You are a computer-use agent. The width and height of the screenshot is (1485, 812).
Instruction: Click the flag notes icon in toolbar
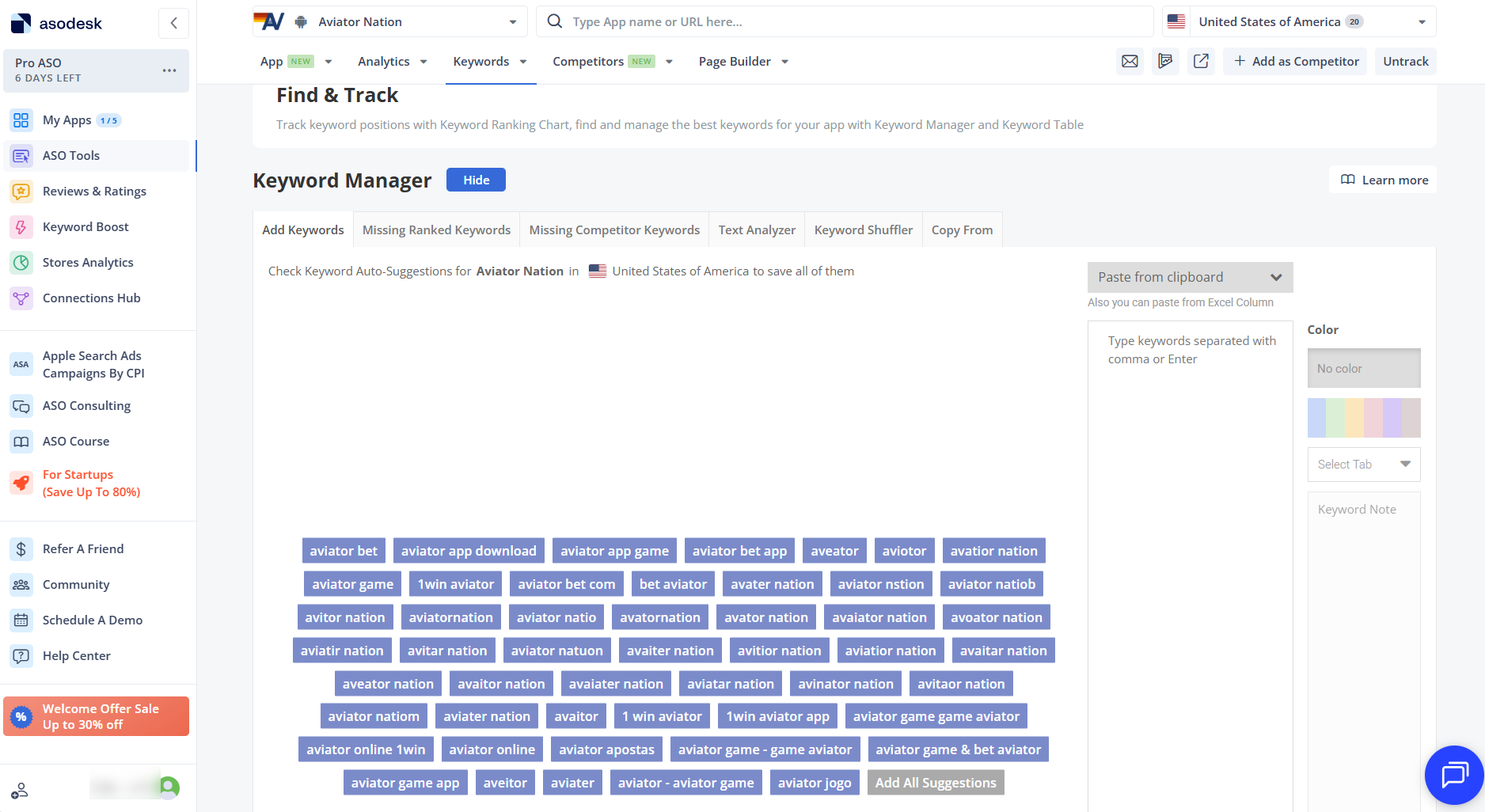(x=1165, y=62)
